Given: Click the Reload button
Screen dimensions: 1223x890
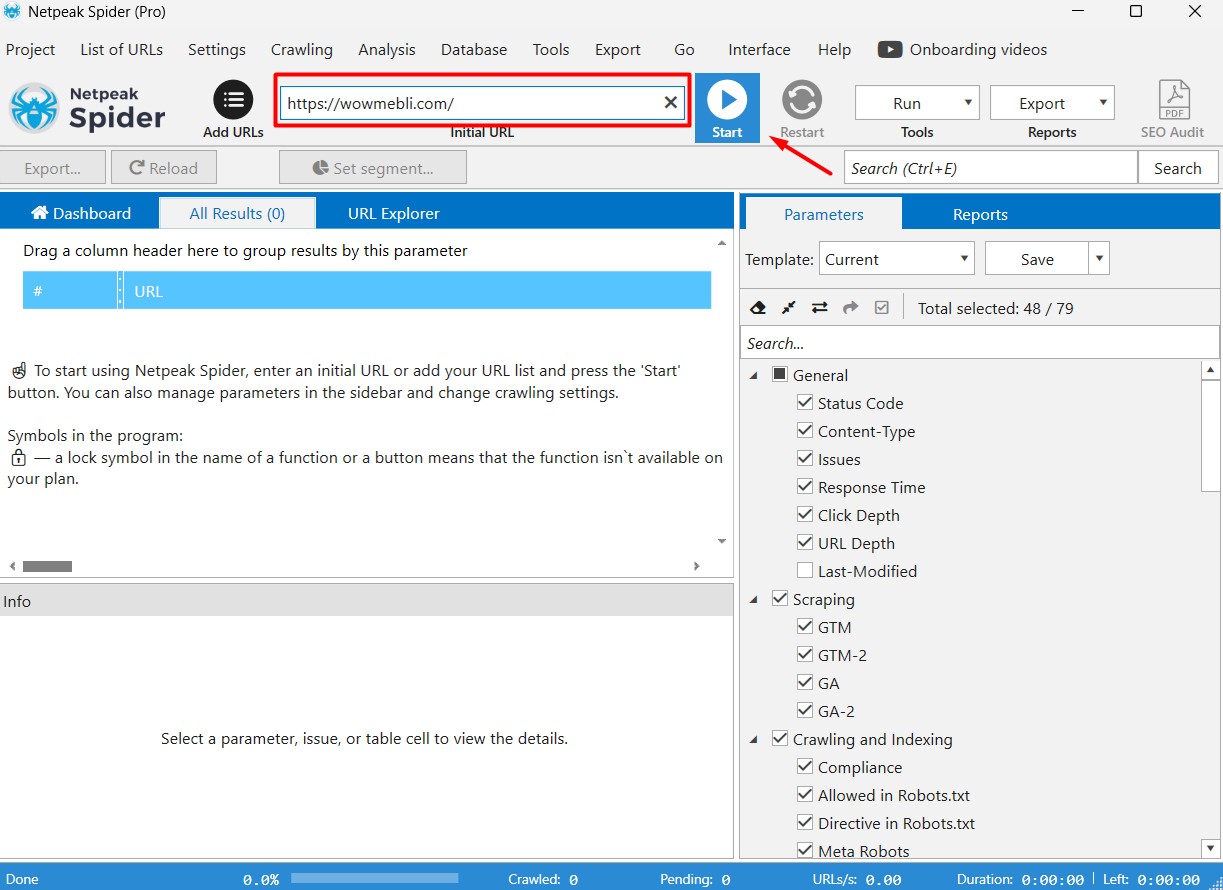Looking at the screenshot, I should tap(164, 168).
